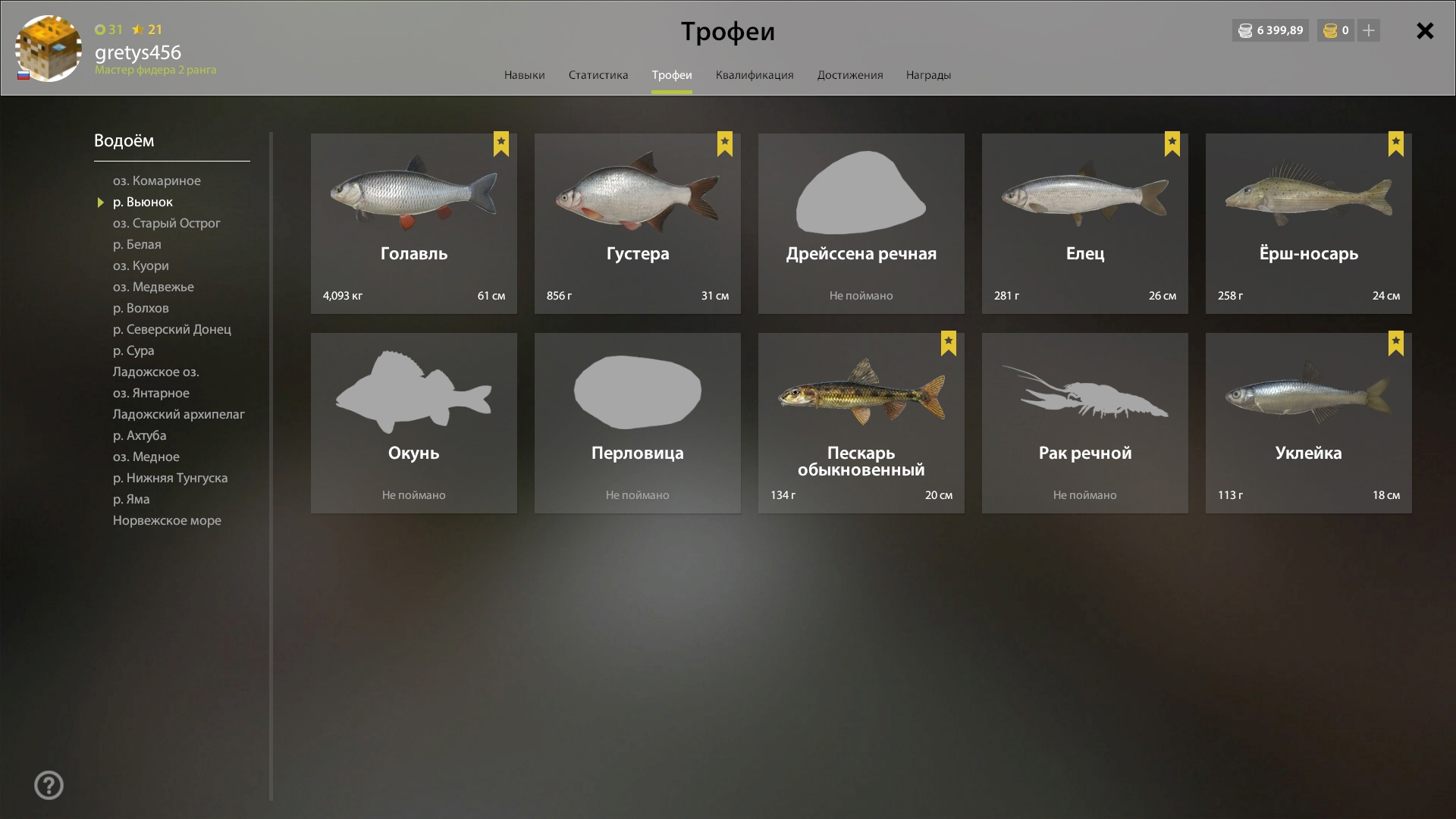Image resolution: width=1456 pixels, height=819 pixels.
Task: Click the star bookmark on Пескарь card
Action: [x=949, y=343]
